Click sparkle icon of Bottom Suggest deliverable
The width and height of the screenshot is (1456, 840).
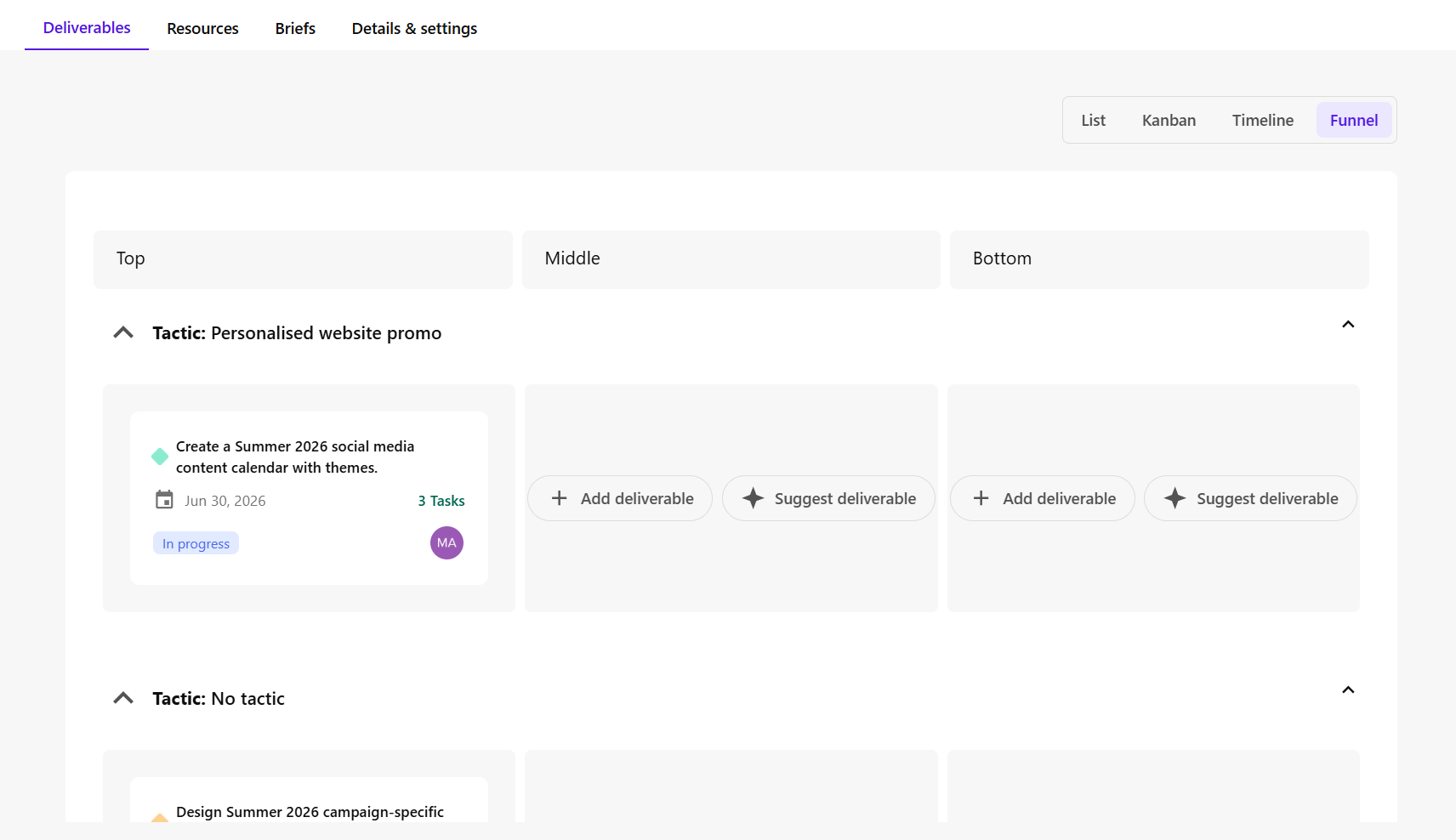tap(1174, 498)
